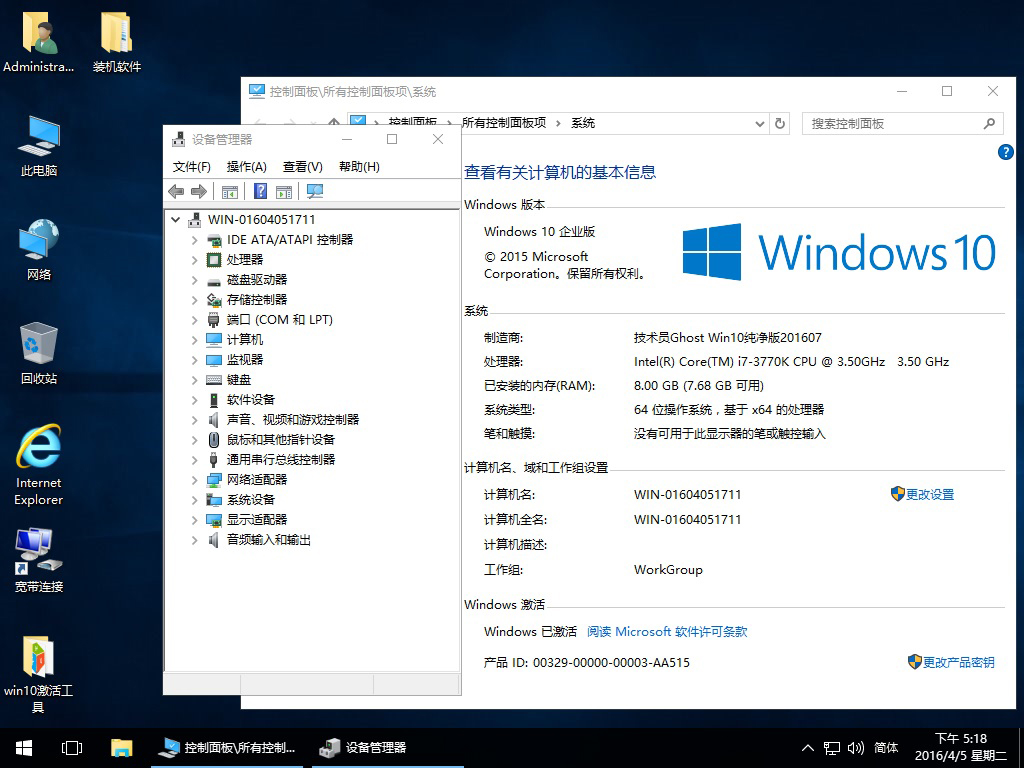Open 阅读 Microsoft 软件许可条款 link
Image resolution: width=1024 pixels, height=768 pixels.
(x=667, y=632)
